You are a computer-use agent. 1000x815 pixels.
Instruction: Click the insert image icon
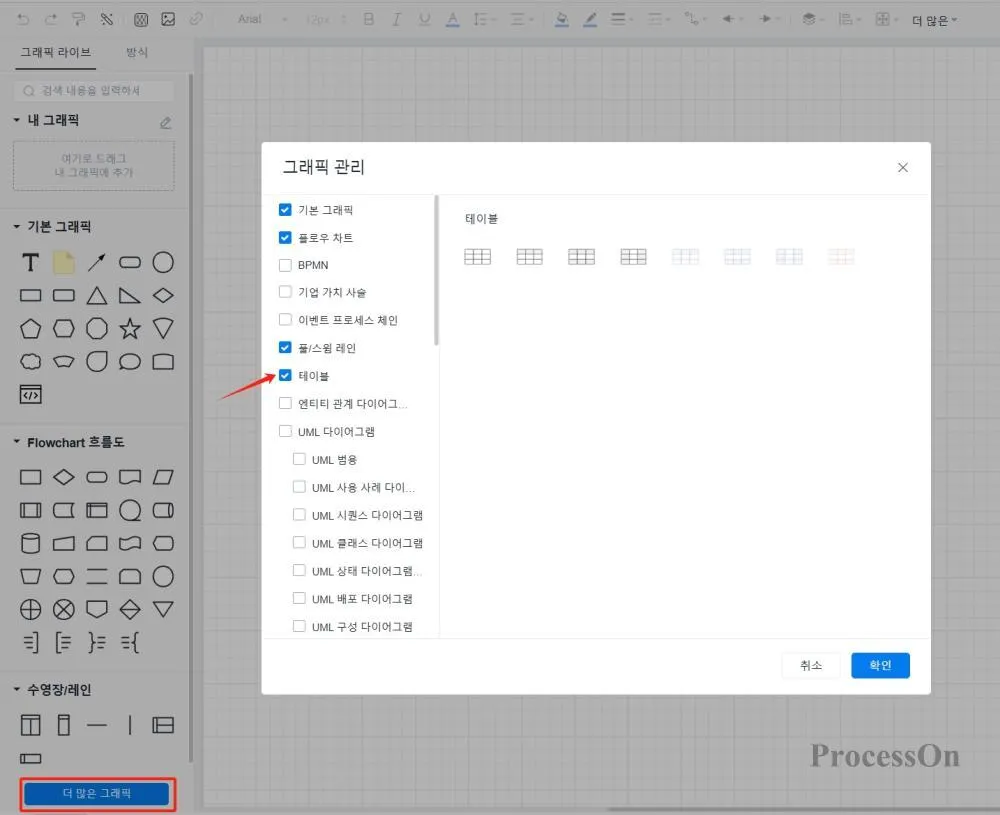click(168, 19)
